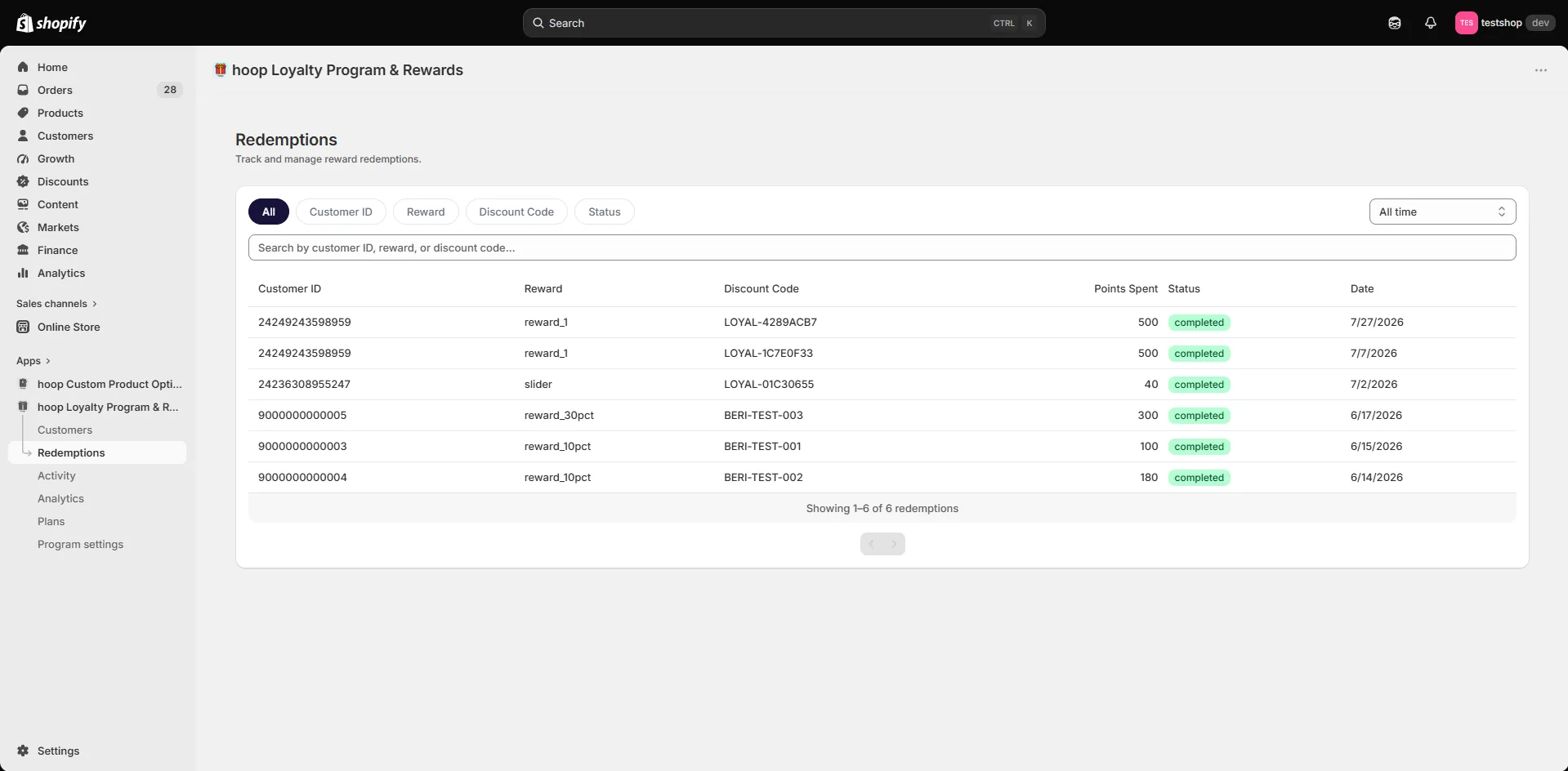Click the redemptions search input field
This screenshot has height=771, width=1568.
[x=882, y=247]
